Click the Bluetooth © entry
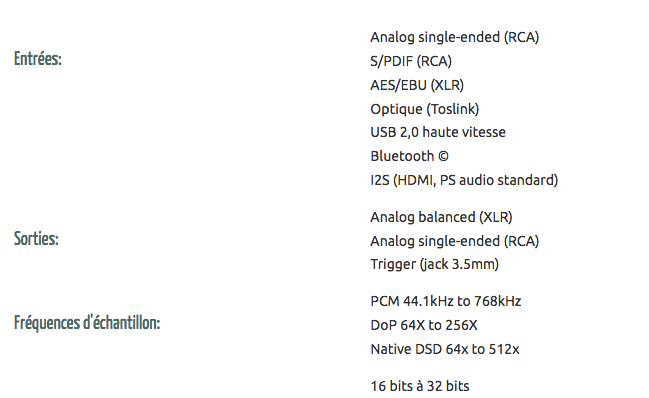Viewport: 649px width, 398px height. click(409, 156)
